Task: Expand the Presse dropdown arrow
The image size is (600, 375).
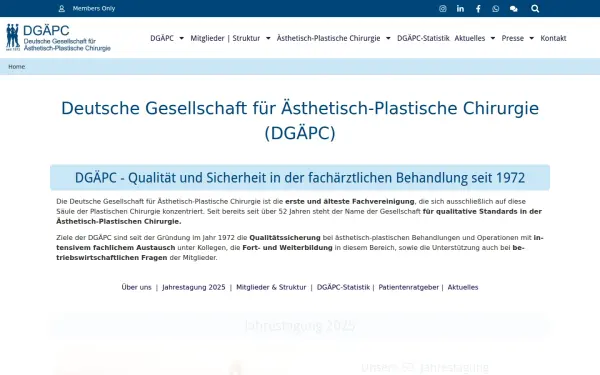Action: pyautogui.click(x=531, y=38)
